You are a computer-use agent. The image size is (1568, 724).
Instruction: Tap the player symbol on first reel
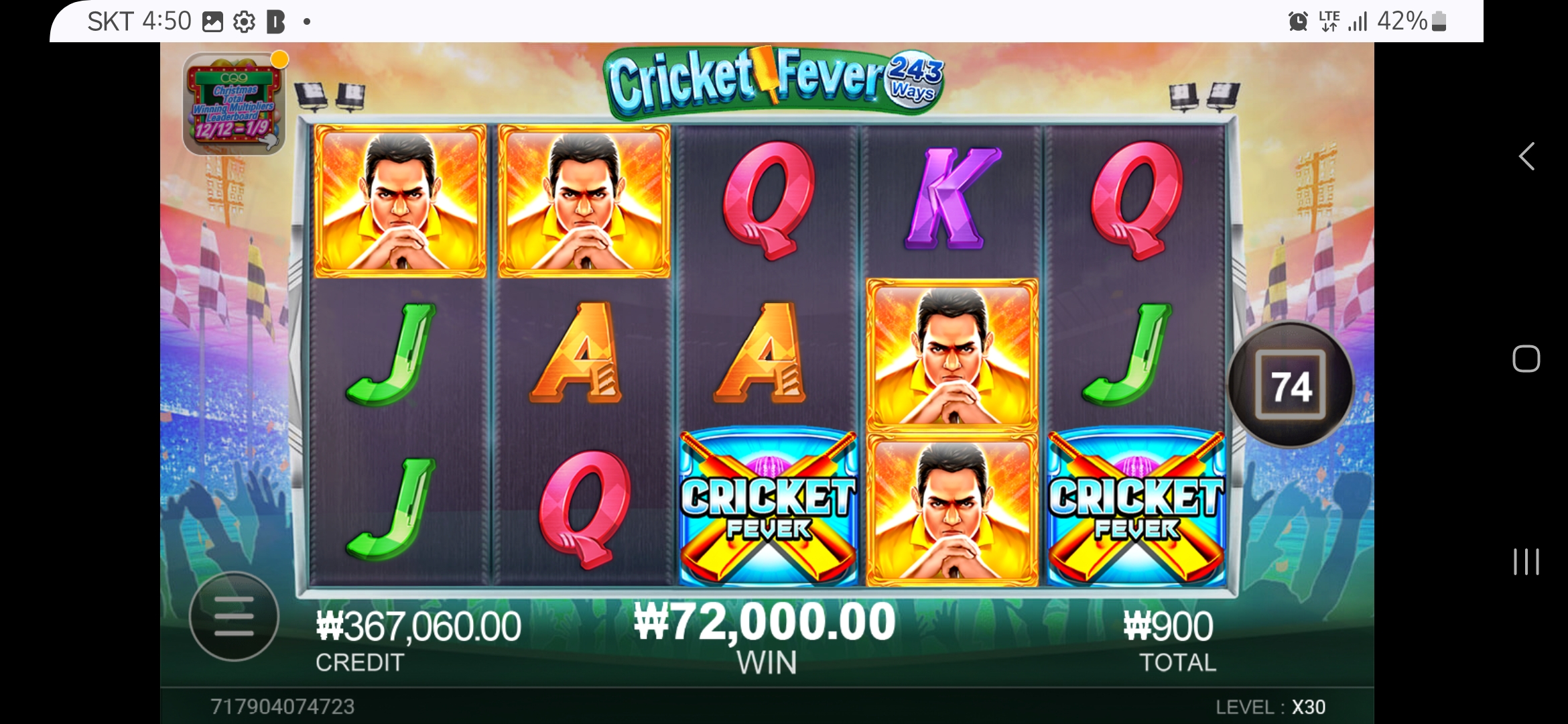click(400, 201)
